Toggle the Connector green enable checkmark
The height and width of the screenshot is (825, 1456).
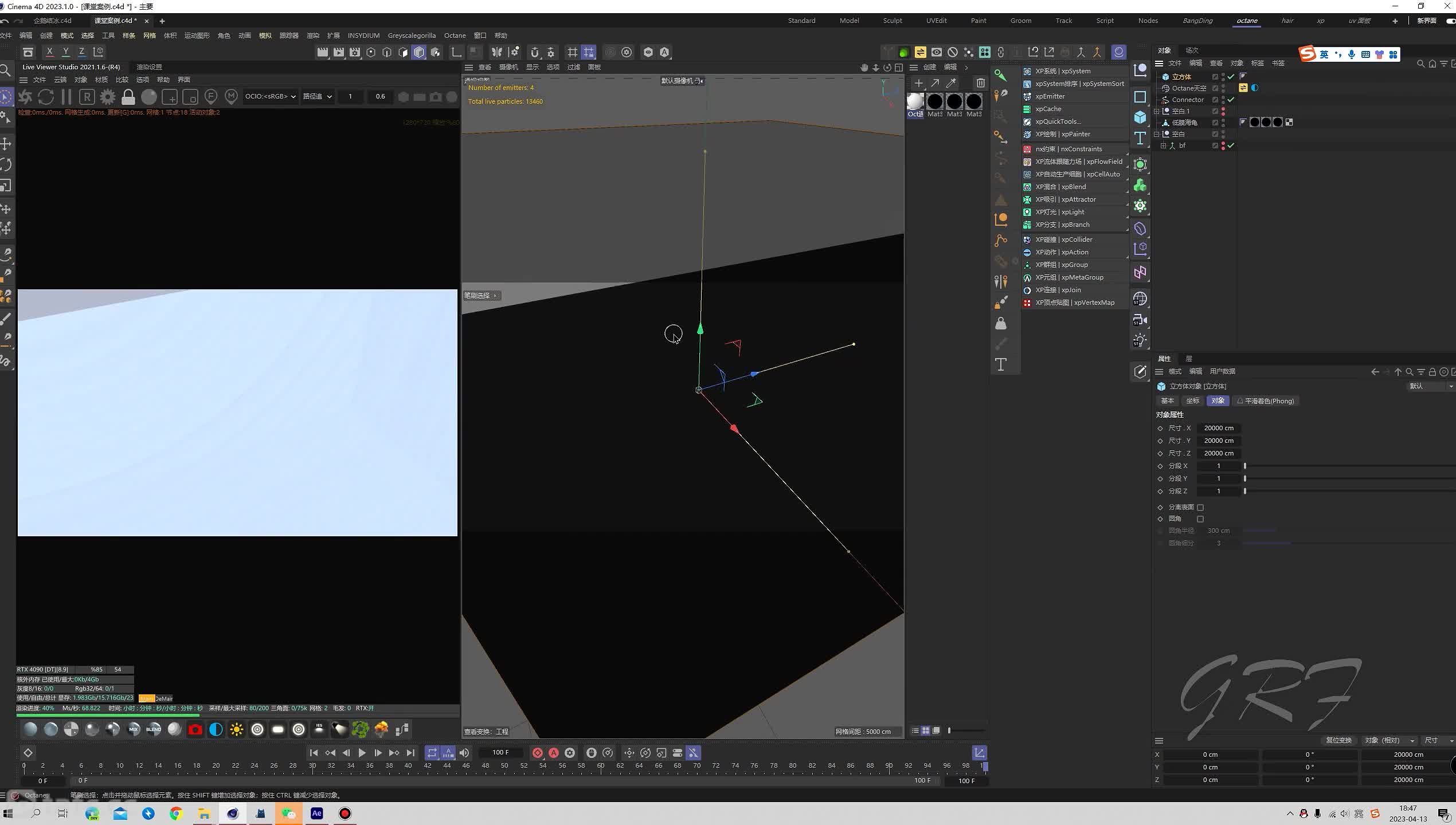click(x=1231, y=100)
